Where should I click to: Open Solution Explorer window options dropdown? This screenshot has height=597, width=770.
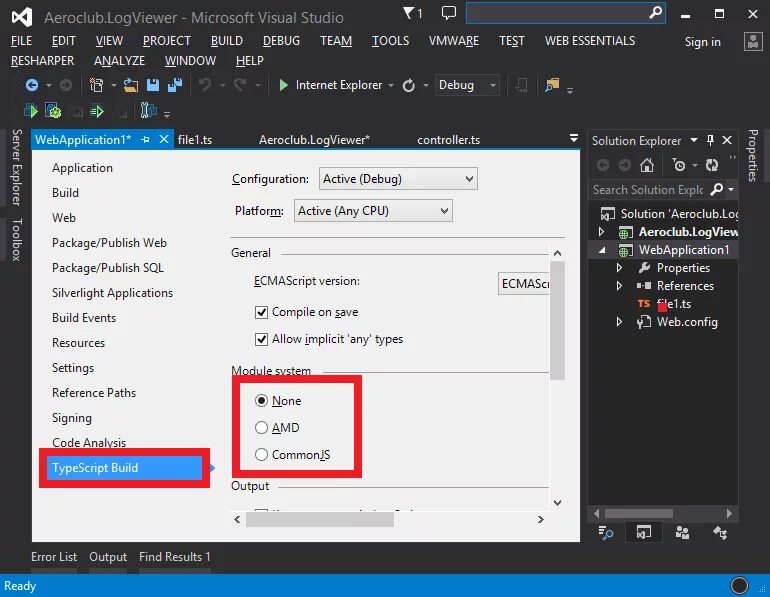694,140
